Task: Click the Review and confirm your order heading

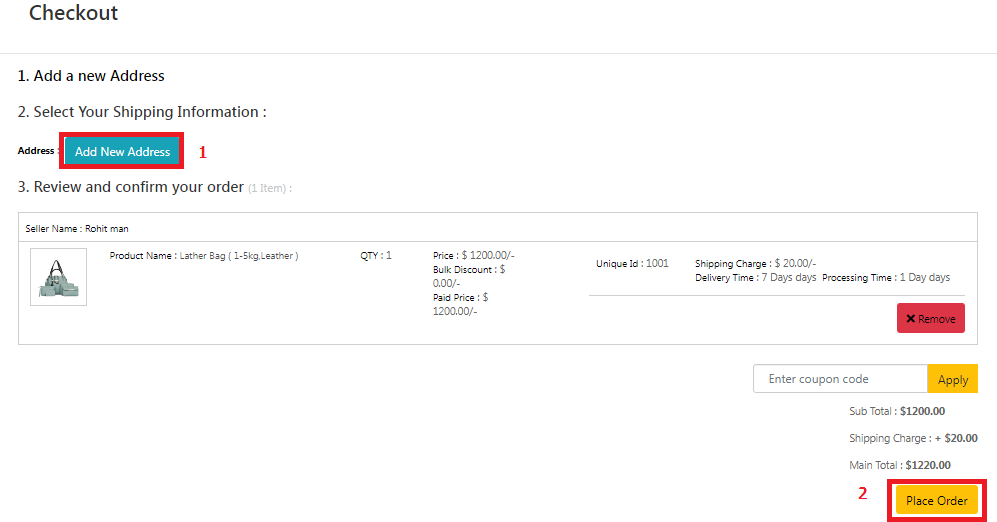Action: (131, 187)
